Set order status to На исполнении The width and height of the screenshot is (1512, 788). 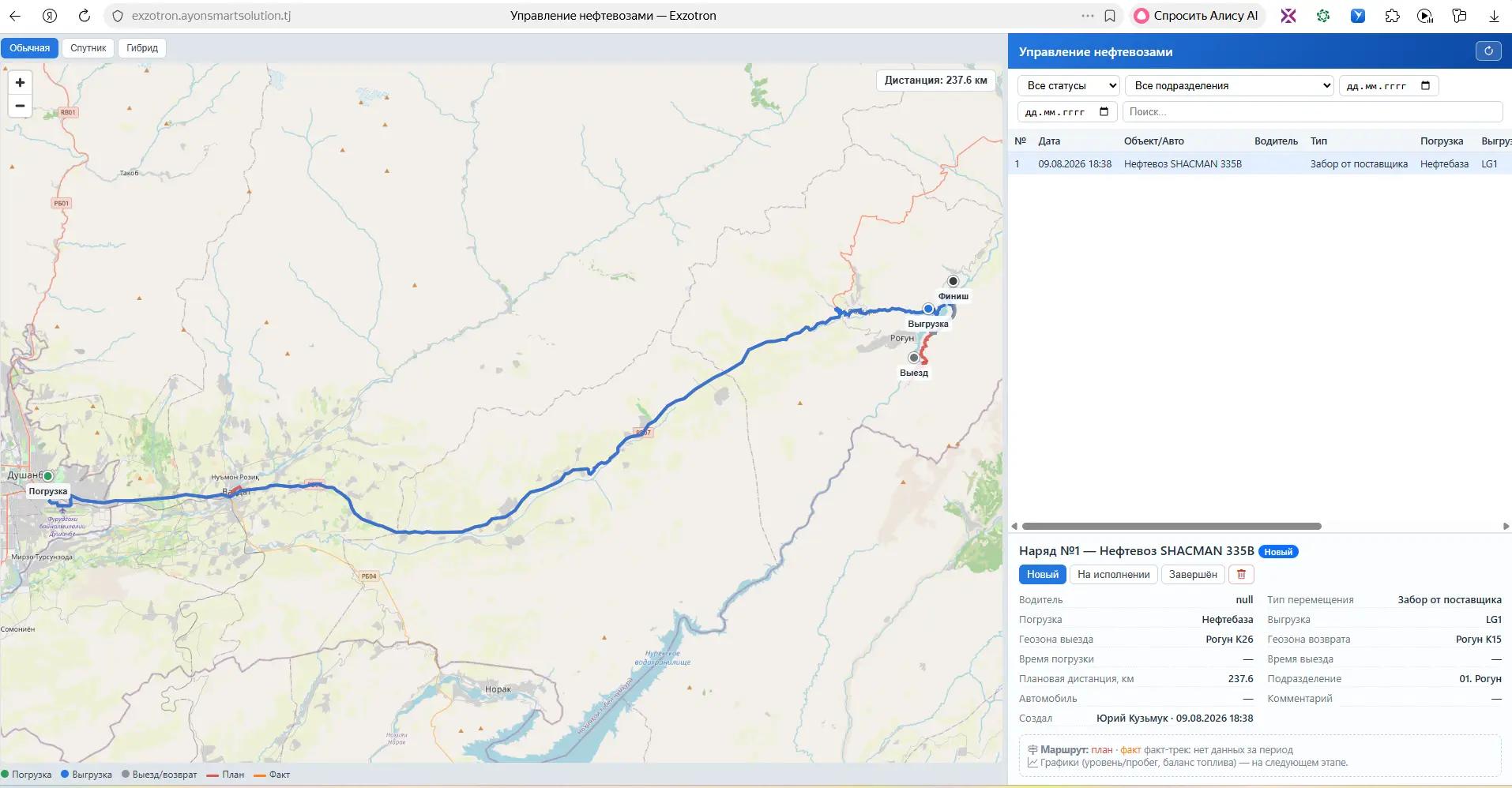[x=1113, y=574]
